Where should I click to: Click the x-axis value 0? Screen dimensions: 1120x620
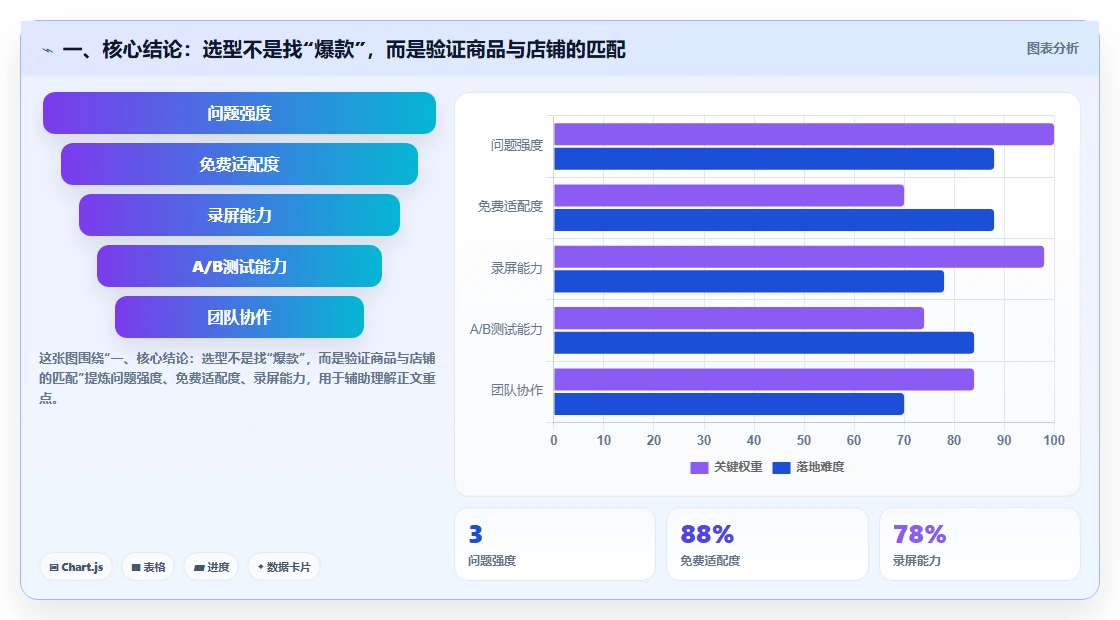(x=554, y=441)
